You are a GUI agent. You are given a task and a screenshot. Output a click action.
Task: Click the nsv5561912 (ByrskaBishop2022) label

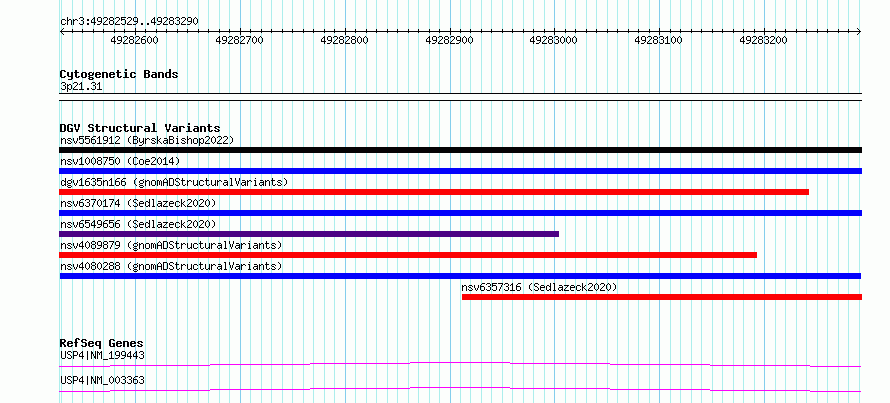click(x=146, y=140)
